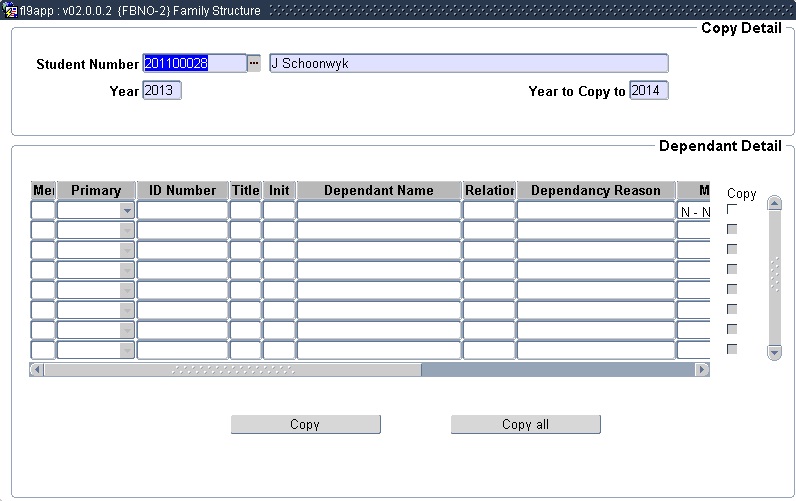This screenshot has width=796, height=501.
Task: Open the first row Primary dropdown
Action: point(126,211)
